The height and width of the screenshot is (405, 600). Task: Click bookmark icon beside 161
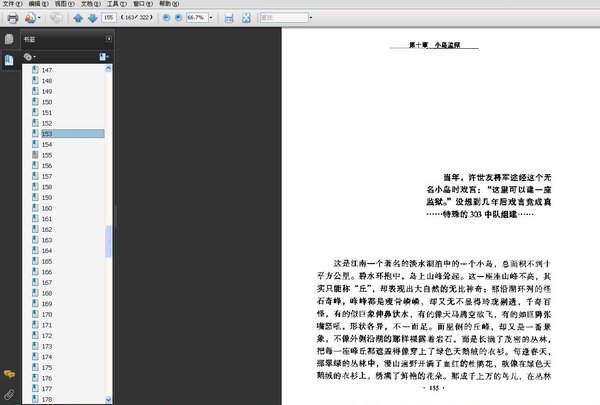[x=35, y=219]
